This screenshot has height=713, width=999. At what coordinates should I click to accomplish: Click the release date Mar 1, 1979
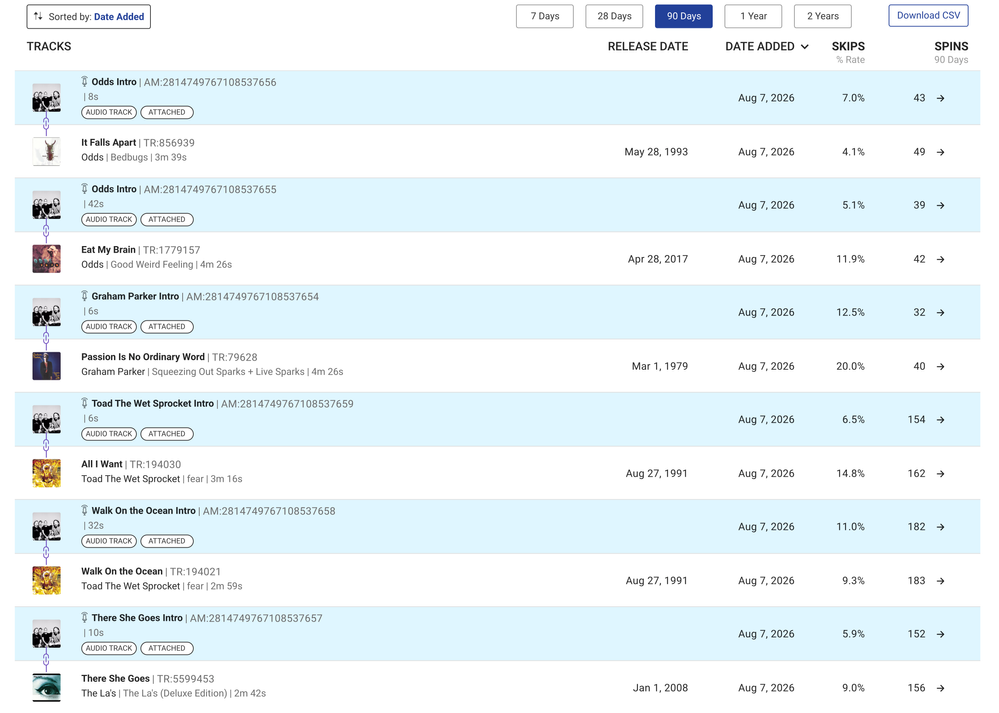tap(659, 366)
